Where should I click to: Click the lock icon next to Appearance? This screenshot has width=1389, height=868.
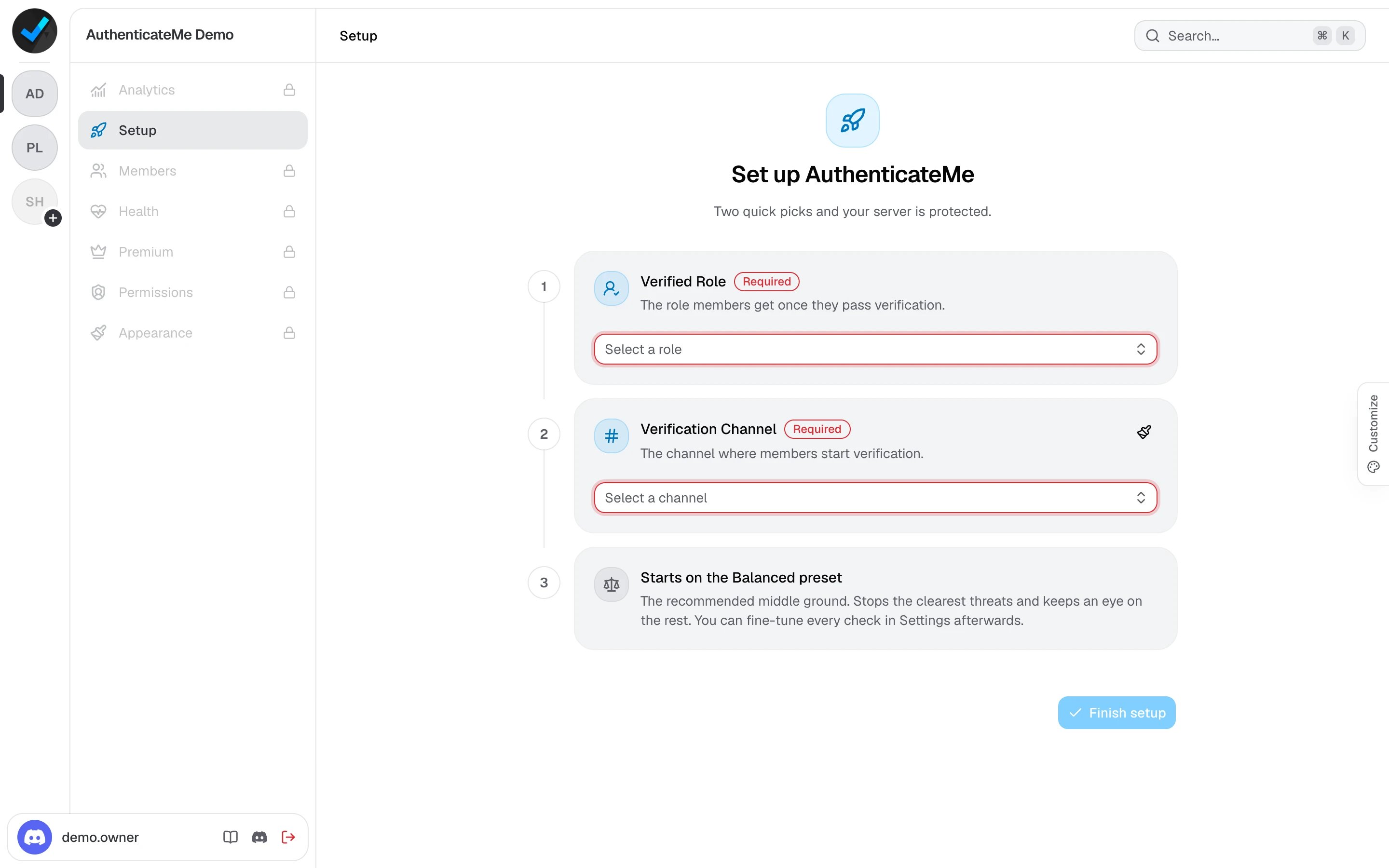click(x=289, y=333)
